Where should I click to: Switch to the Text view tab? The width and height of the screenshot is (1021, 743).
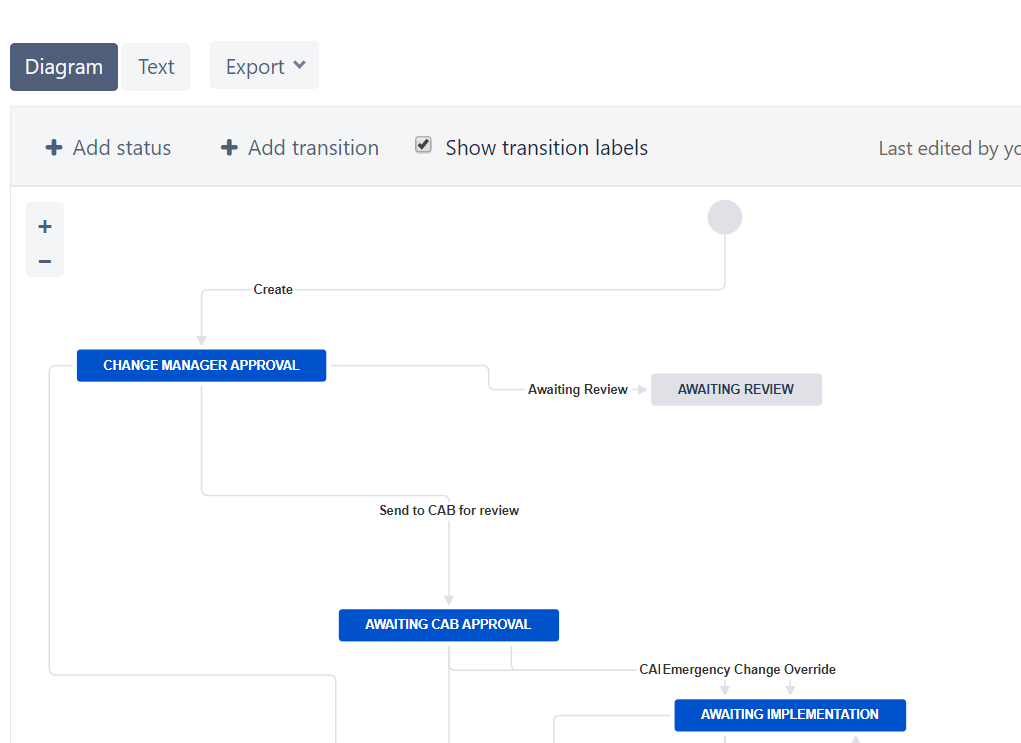pyautogui.click(x=156, y=67)
